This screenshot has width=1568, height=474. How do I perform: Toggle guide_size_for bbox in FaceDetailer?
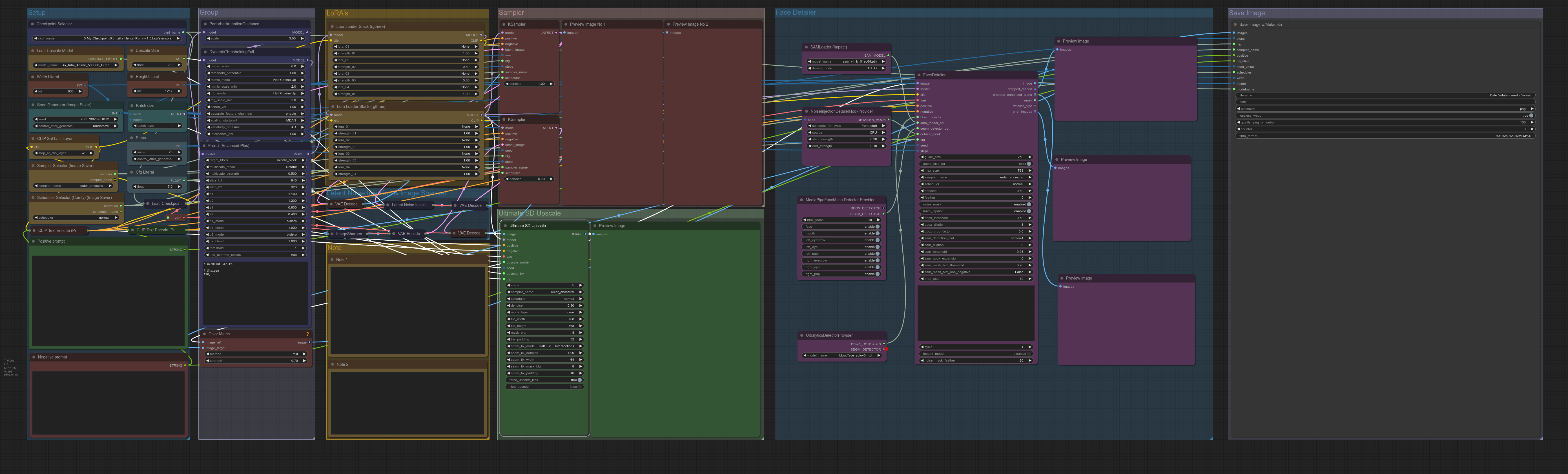pyautogui.click(x=975, y=164)
